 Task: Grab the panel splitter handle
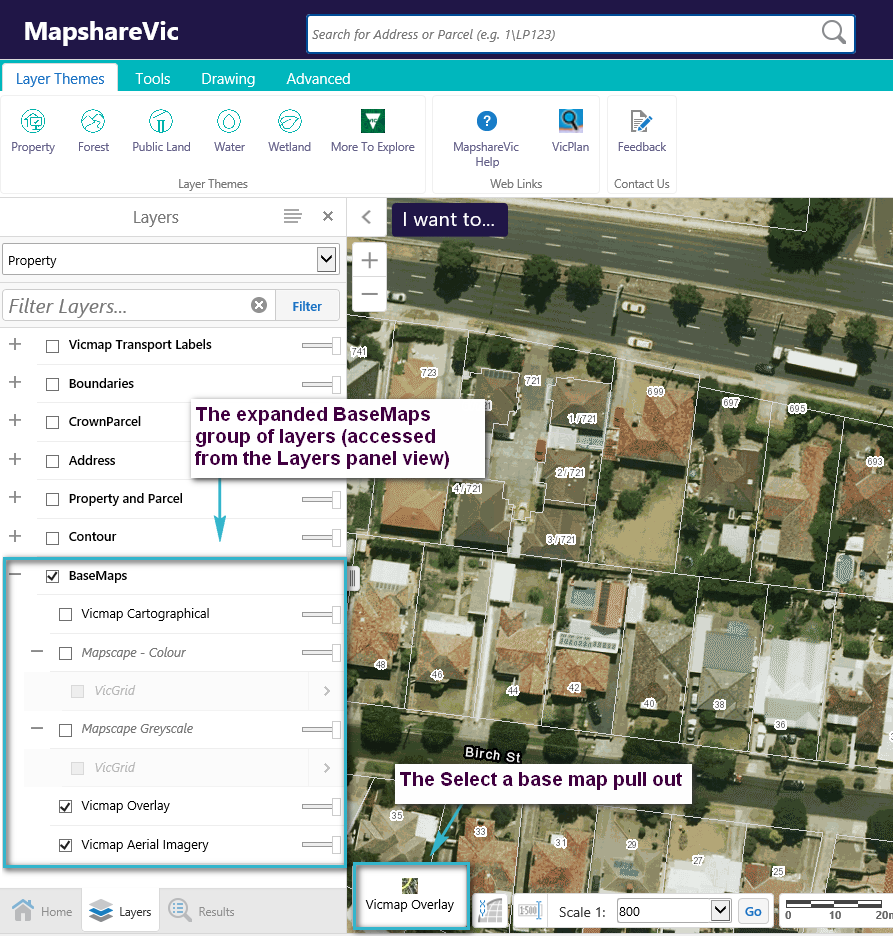353,578
